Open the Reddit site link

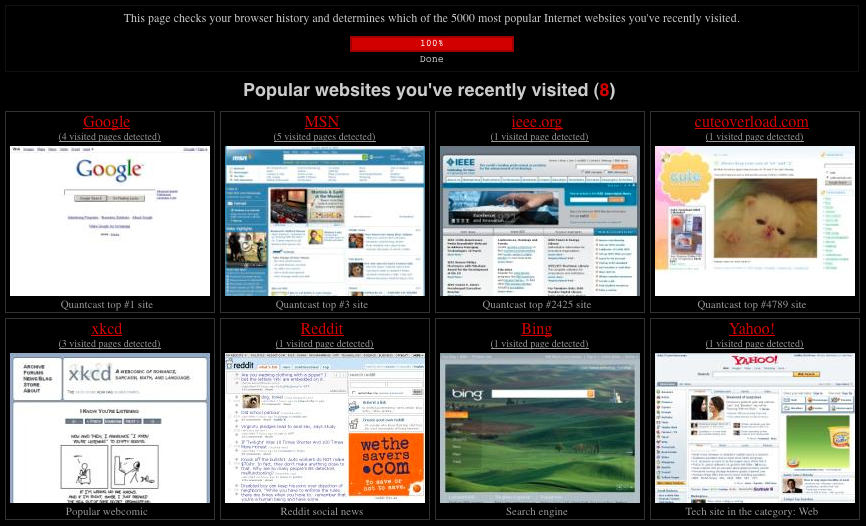tap(322, 329)
